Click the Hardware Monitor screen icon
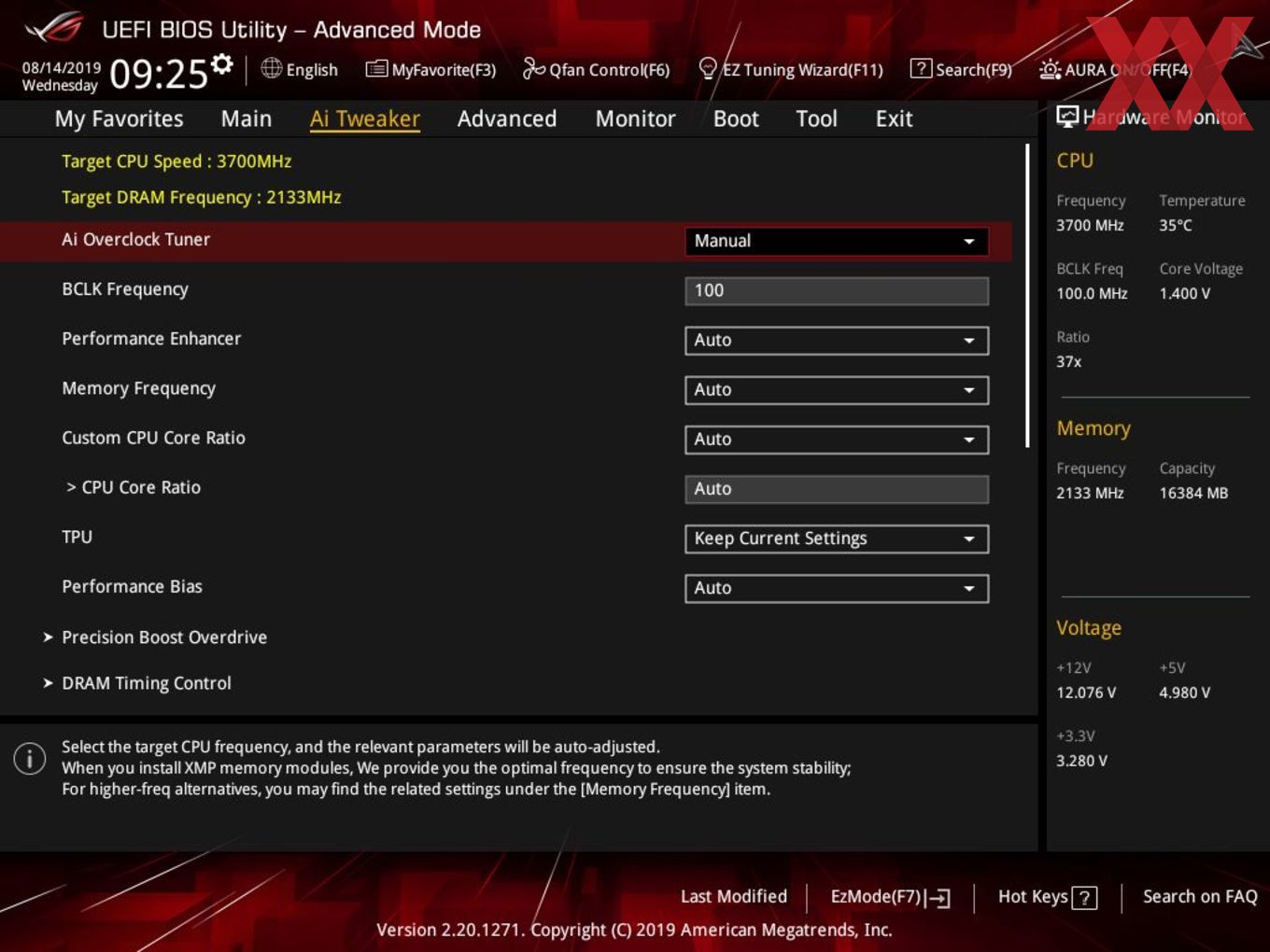 pyautogui.click(x=1067, y=116)
